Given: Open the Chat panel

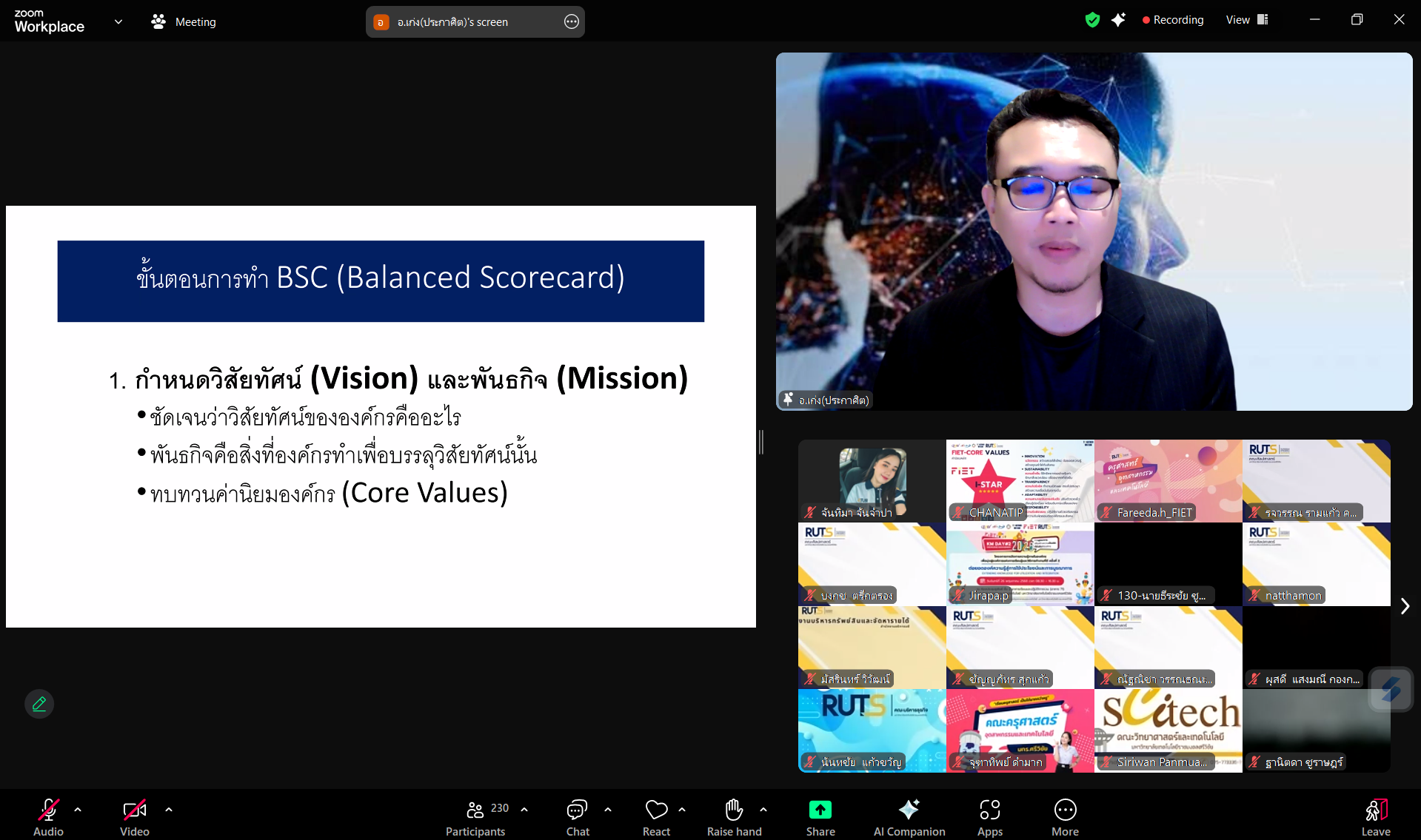Looking at the screenshot, I should click(x=577, y=810).
